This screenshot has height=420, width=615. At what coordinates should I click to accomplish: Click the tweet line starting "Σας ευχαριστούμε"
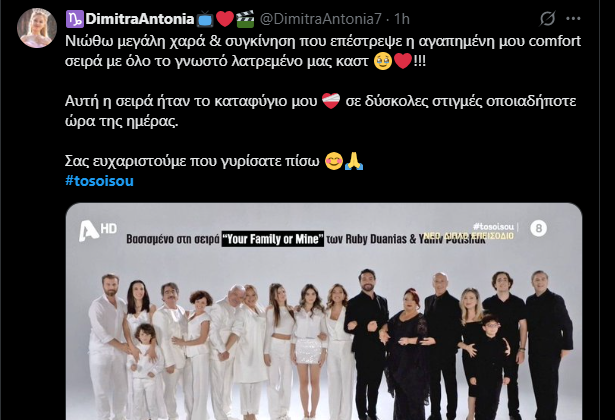[x=214, y=161]
